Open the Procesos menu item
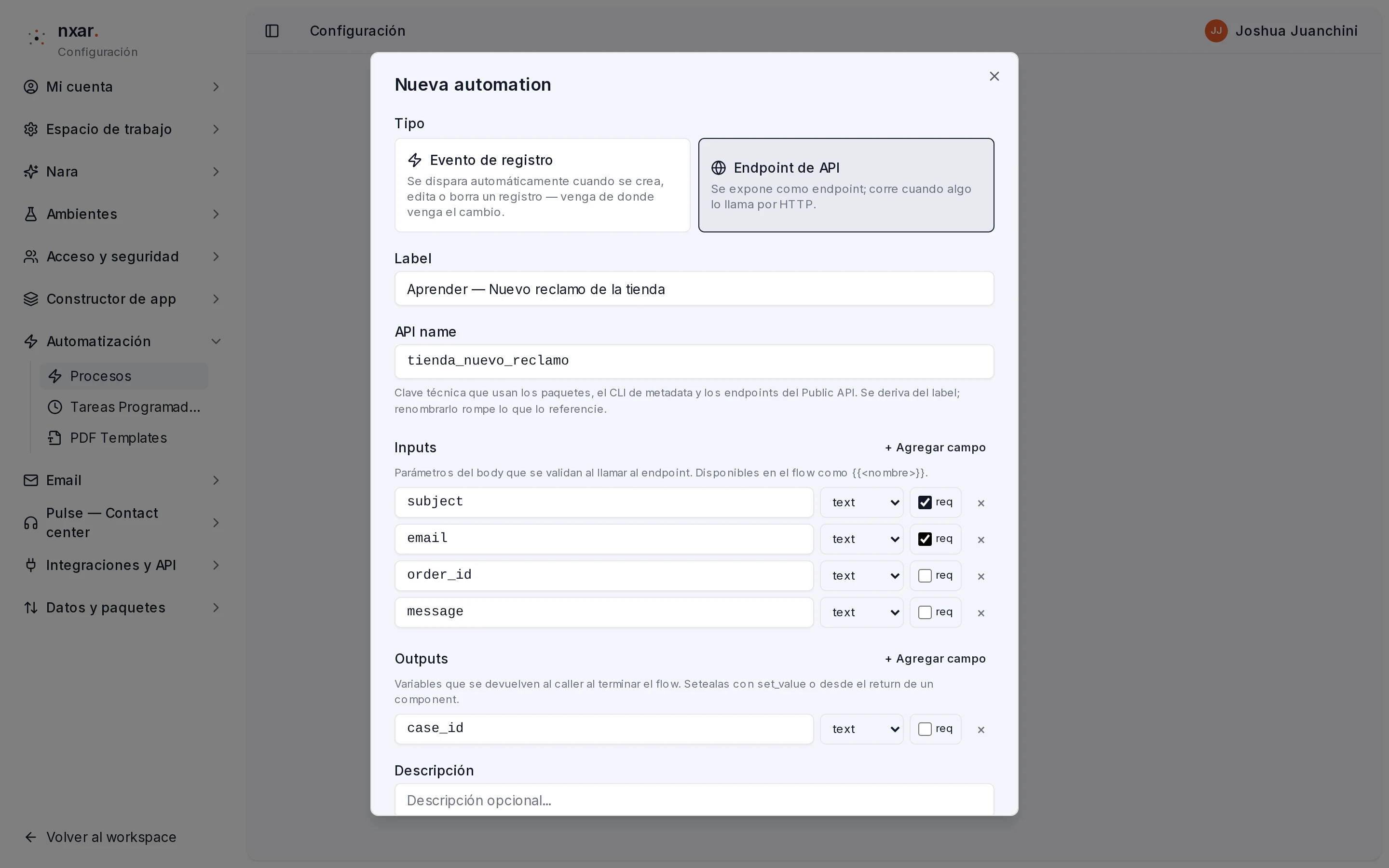Image resolution: width=1389 pixels, height=868 pixels. tap(123, 376)
